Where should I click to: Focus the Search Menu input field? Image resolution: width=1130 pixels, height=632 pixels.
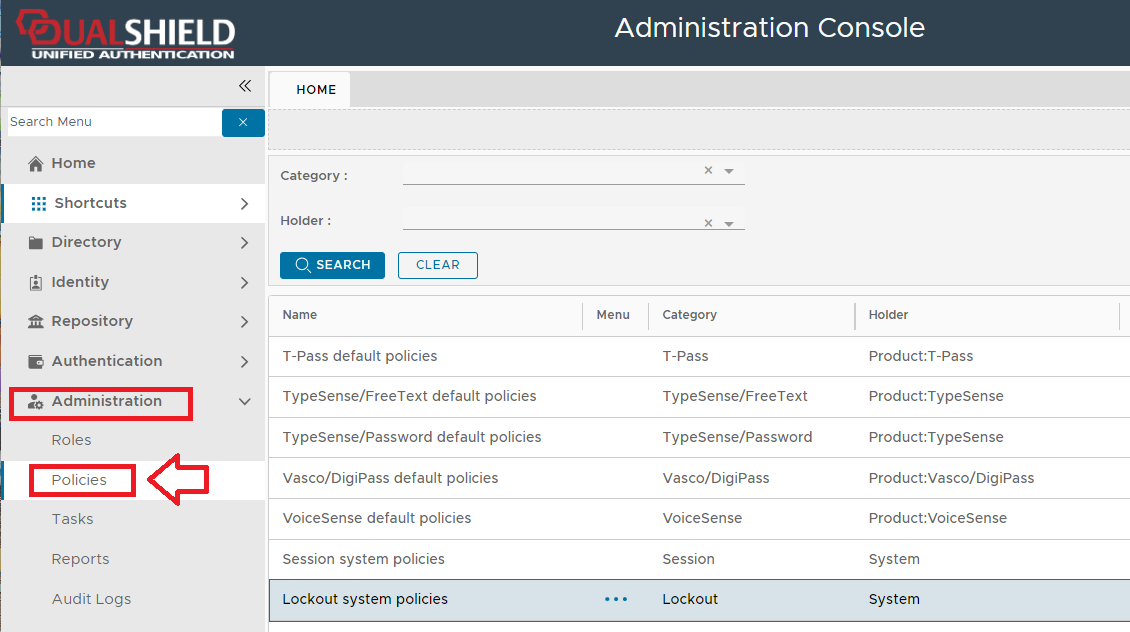point(113,122)
